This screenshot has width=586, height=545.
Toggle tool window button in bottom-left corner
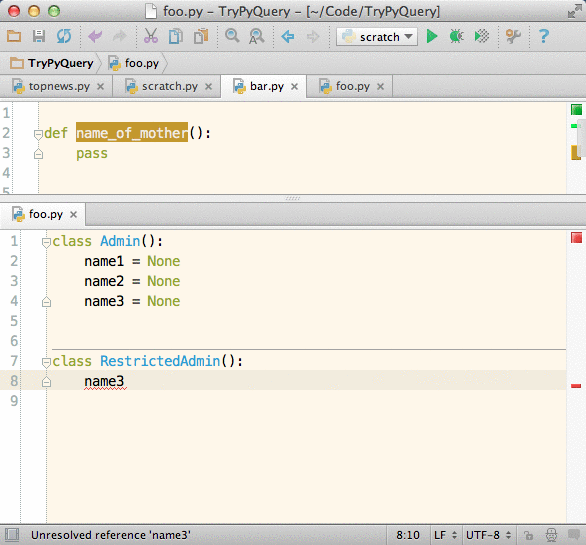click(12, 535)
